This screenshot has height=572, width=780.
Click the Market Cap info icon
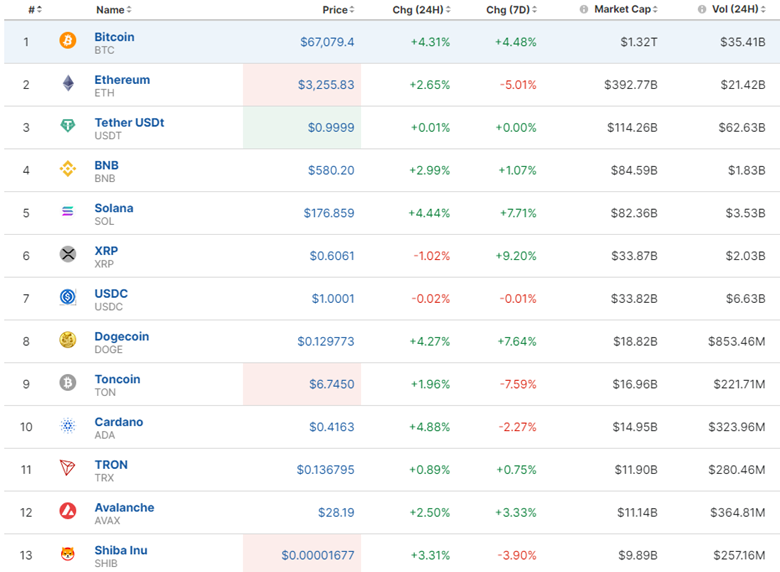(x=584, y=9)
